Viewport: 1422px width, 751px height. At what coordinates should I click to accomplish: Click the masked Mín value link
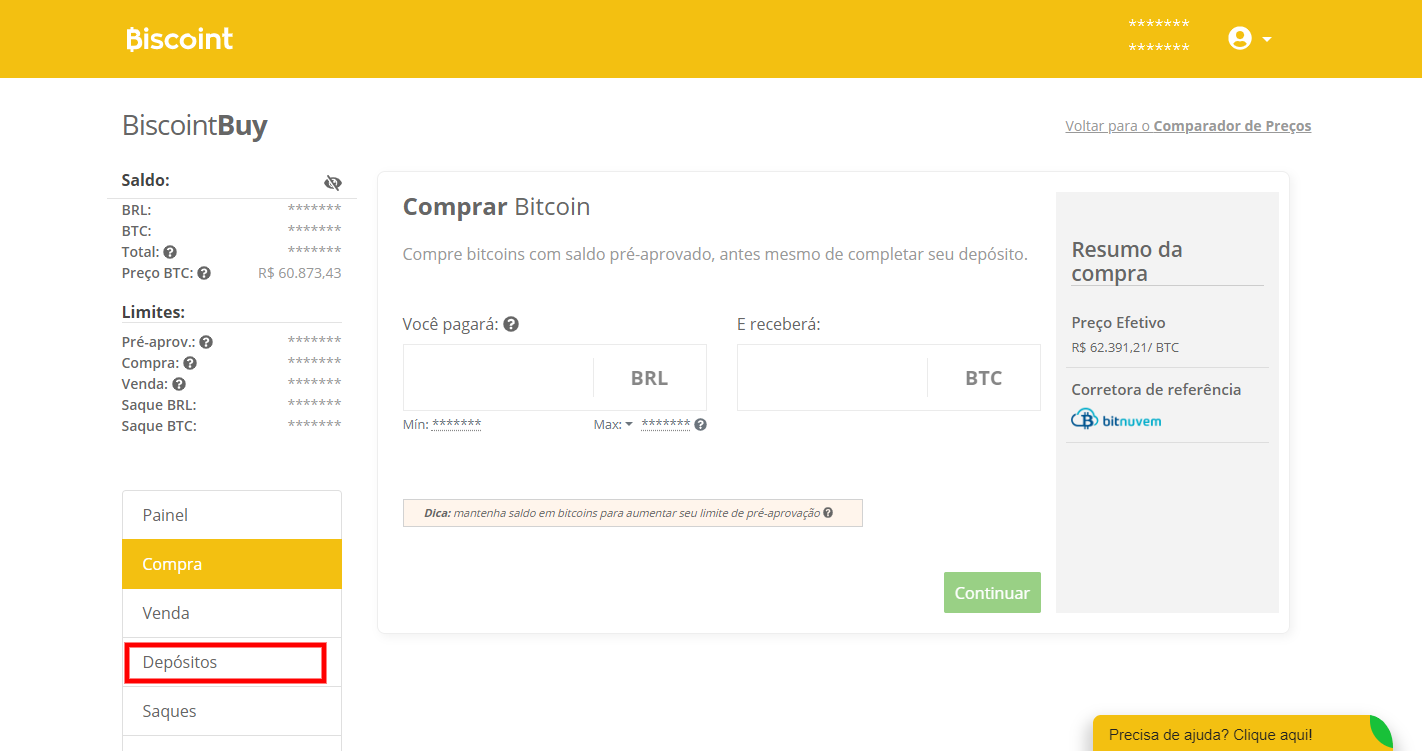457,424
